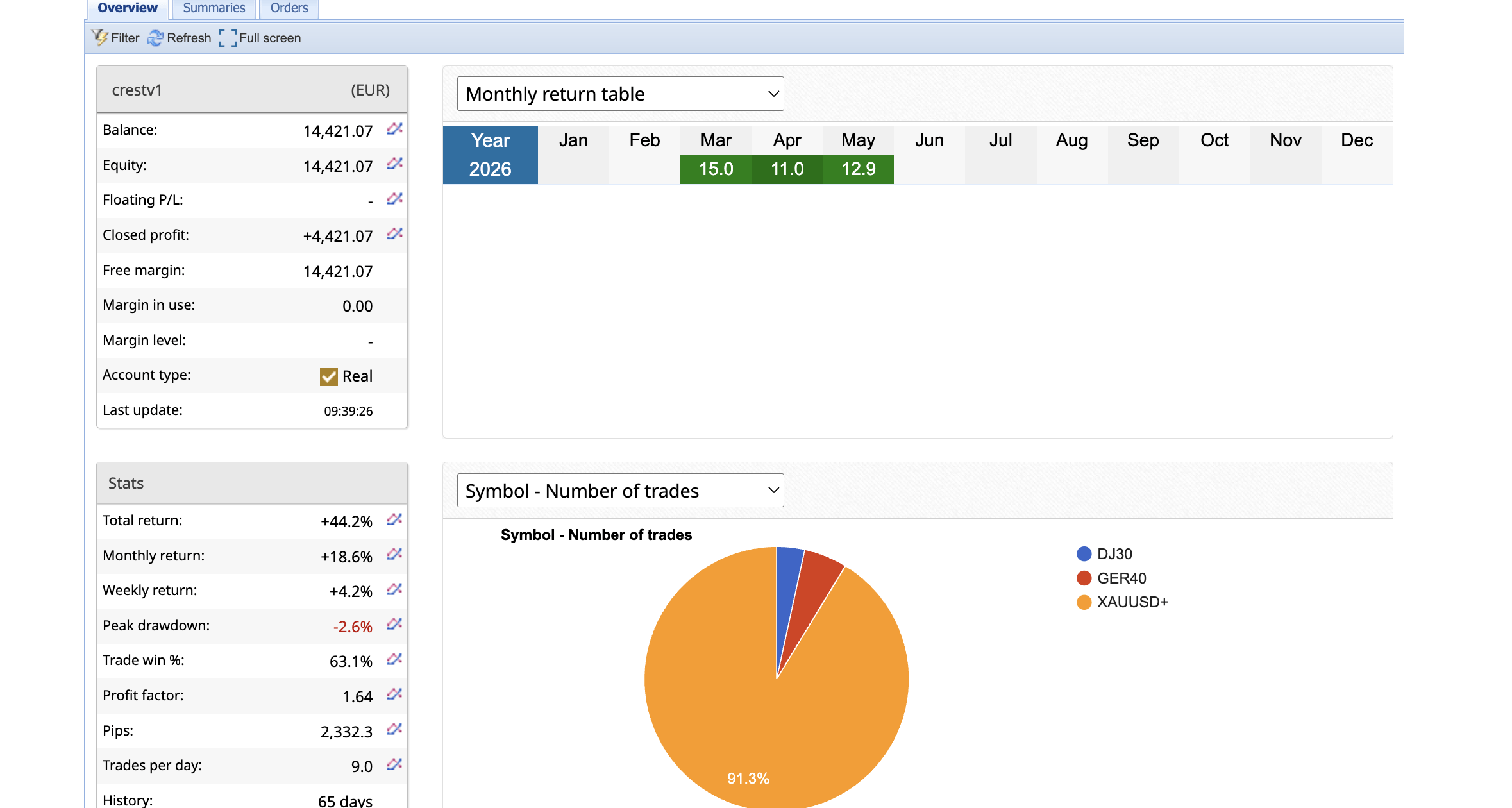
Task: Click the Stats panel header
Action: click(252, 483)
